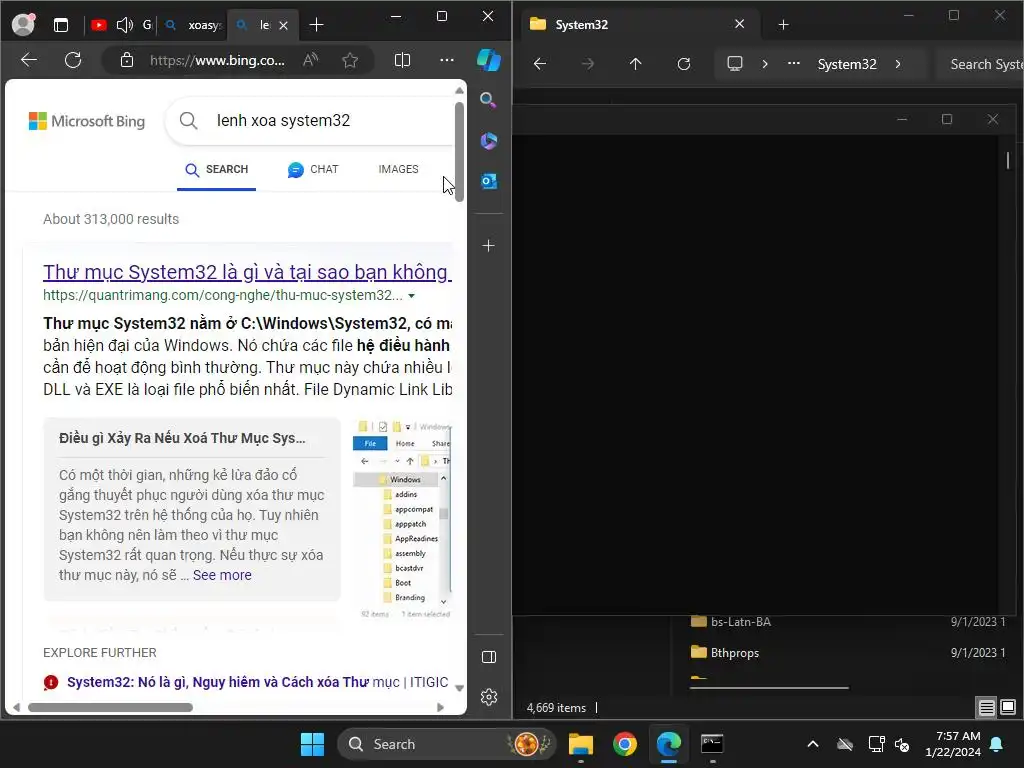The image size is (1024, 768).
Task: Switch to Bing IMAGES tab
Action: coord(398,169)
